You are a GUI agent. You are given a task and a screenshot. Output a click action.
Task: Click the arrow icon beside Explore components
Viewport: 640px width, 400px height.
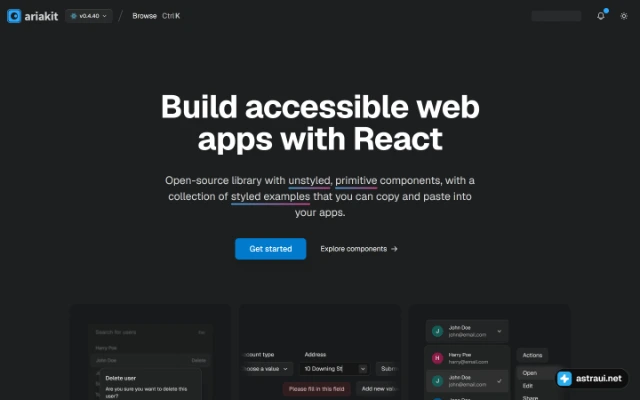pos(394,249)
